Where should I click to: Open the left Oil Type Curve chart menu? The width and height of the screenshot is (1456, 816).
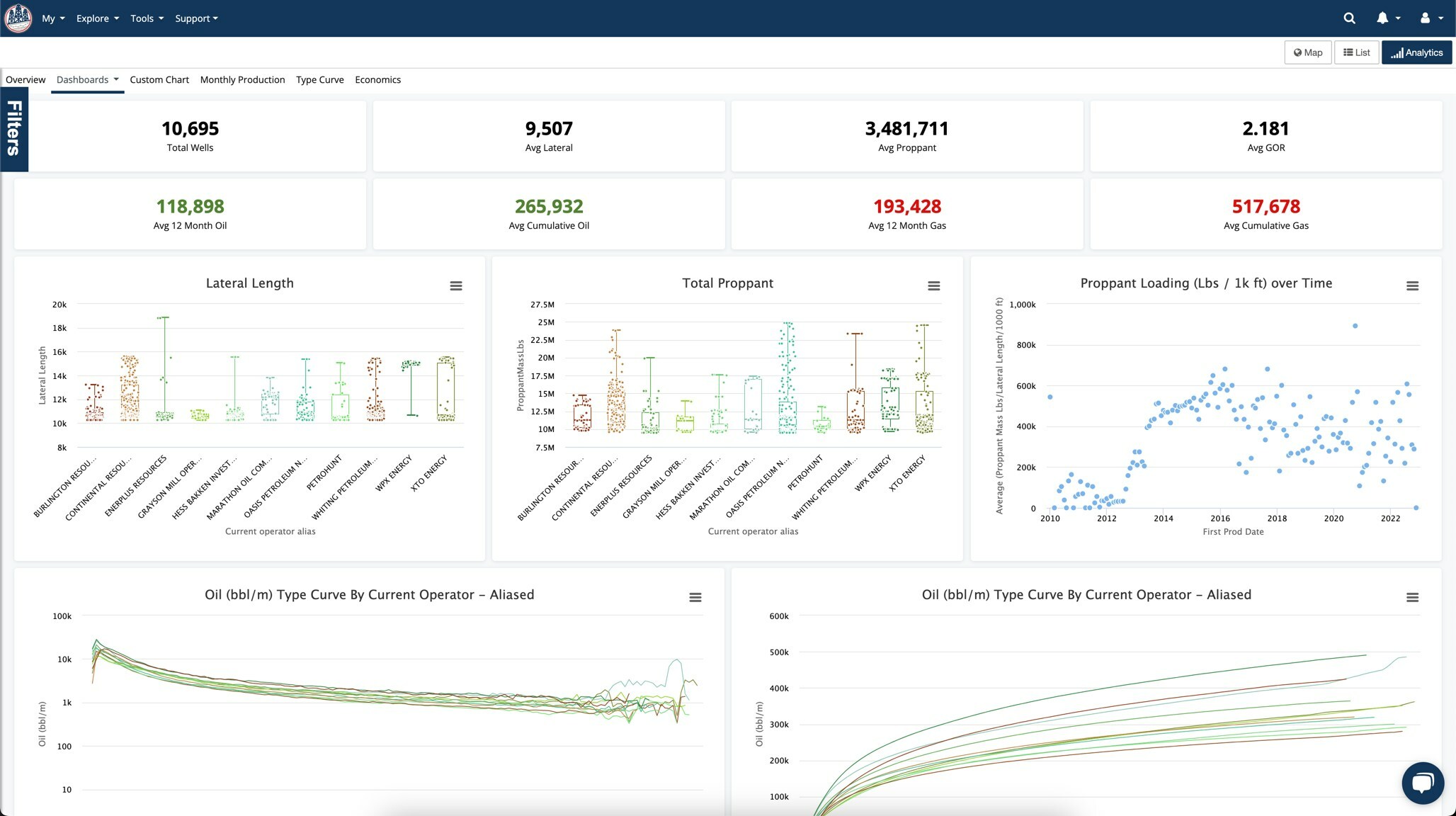(695, 598)
